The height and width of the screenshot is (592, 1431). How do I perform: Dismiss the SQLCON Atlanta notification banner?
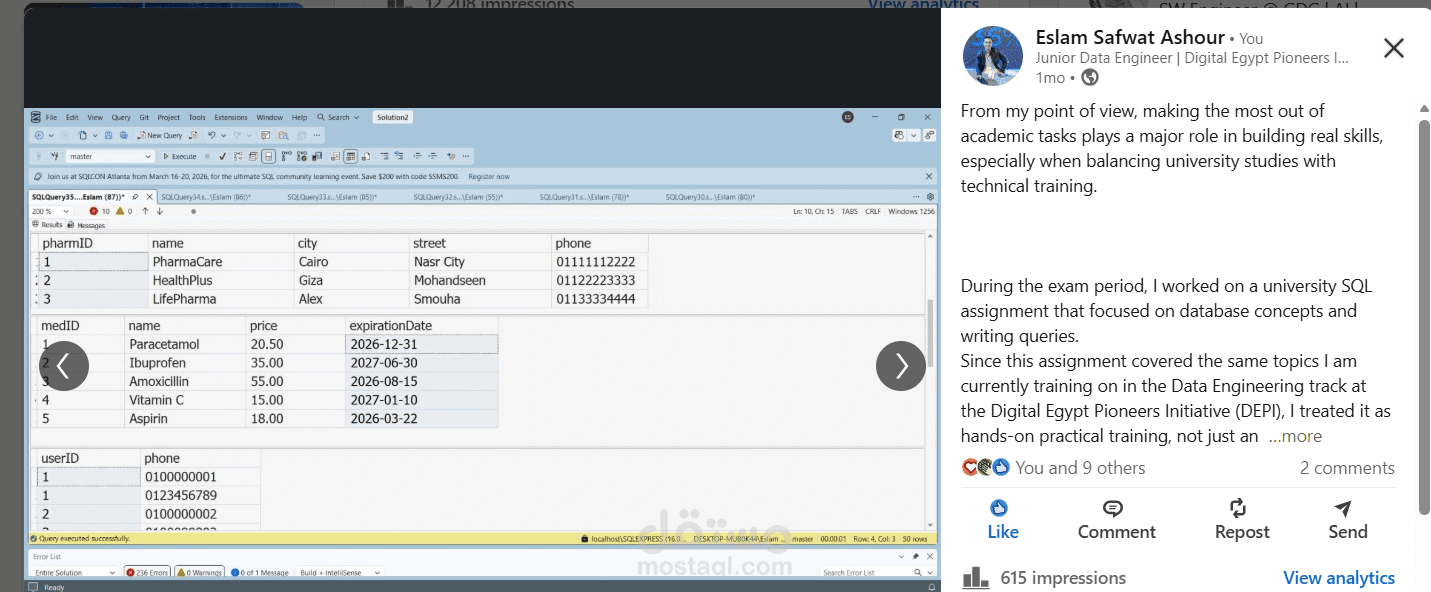pyautogui.click(x=929, y=176)
